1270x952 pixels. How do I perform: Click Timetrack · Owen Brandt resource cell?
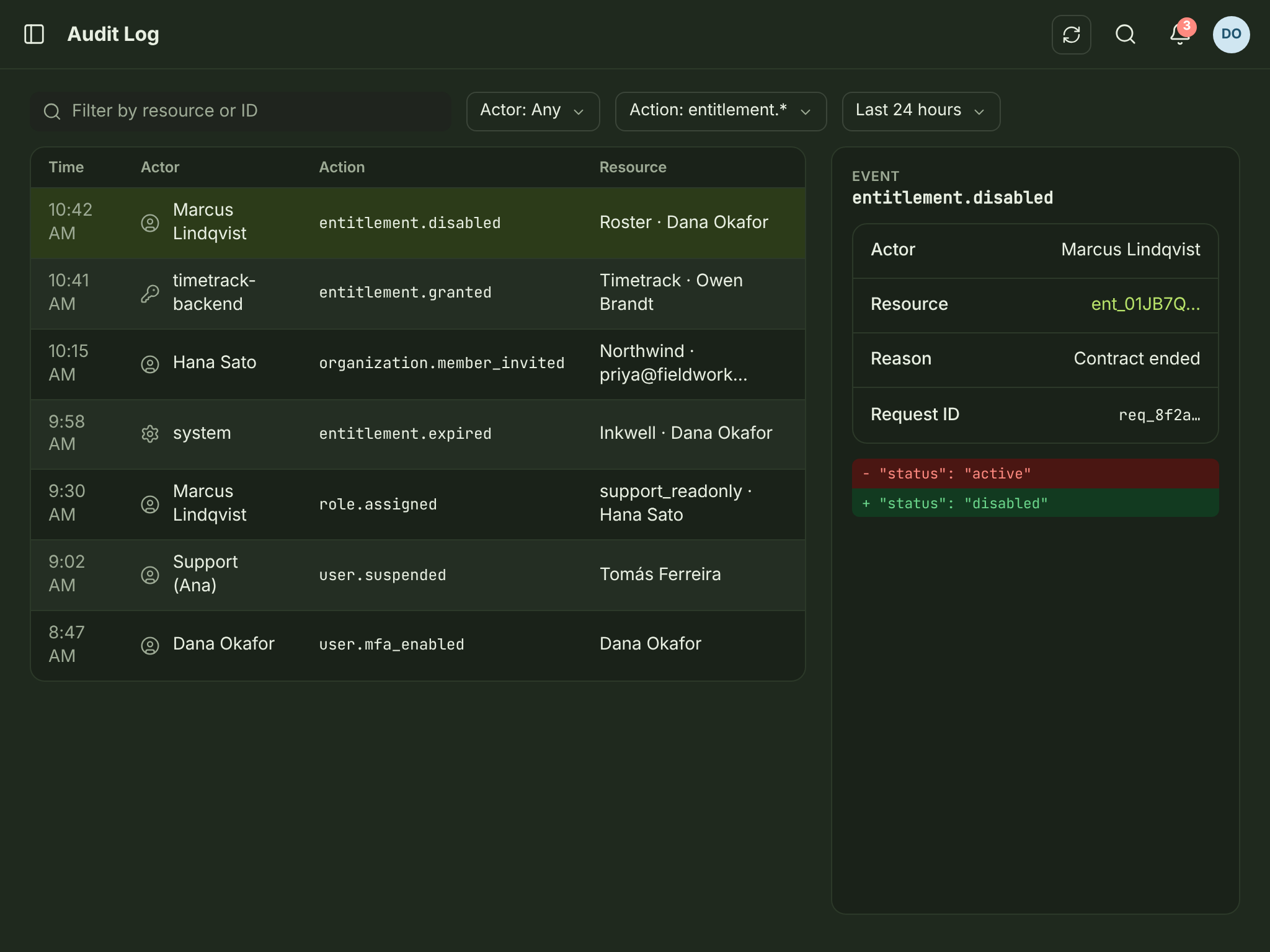[671, 293]
